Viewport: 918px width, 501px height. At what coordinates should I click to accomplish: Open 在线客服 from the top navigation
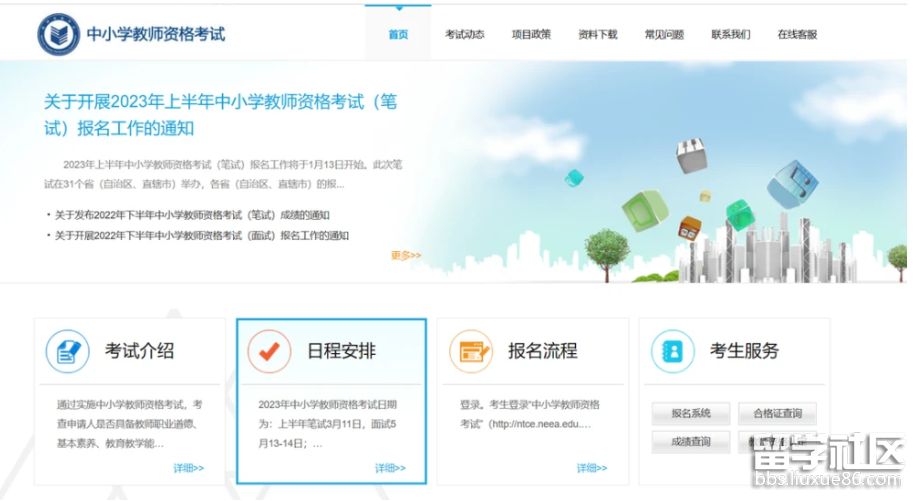[x=797, y=34]
